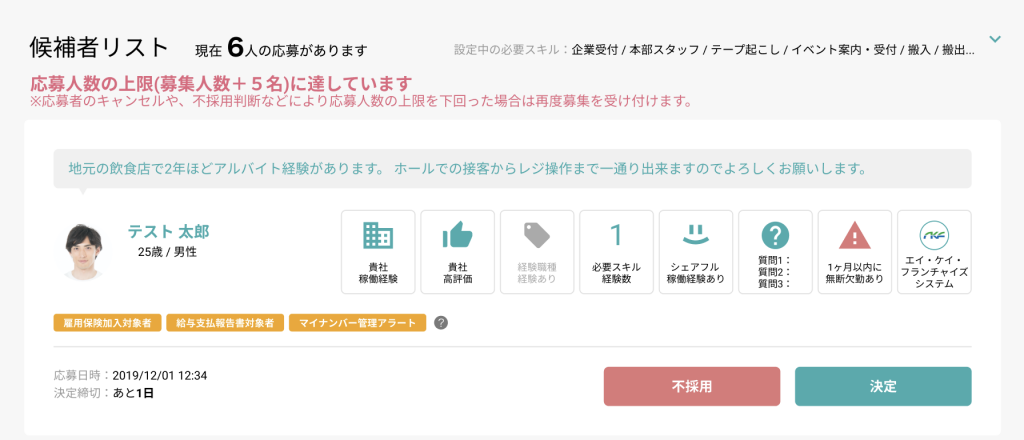This screenshot has height=440, width=1024.
Task: Click the thumbs-up 貴社高評価 icon
Action: tap(457, 235)
